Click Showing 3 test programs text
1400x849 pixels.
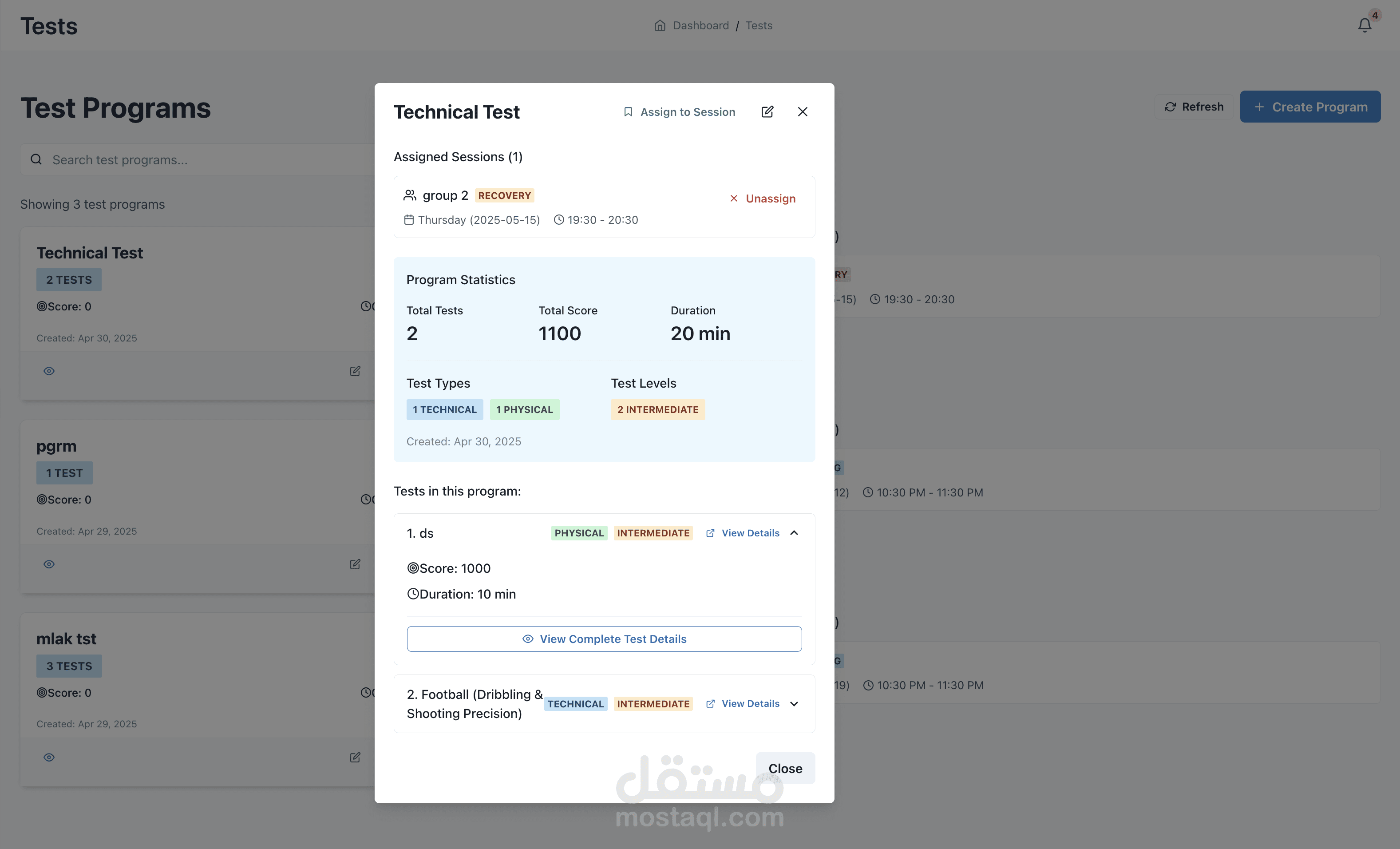tap(92, 205)
